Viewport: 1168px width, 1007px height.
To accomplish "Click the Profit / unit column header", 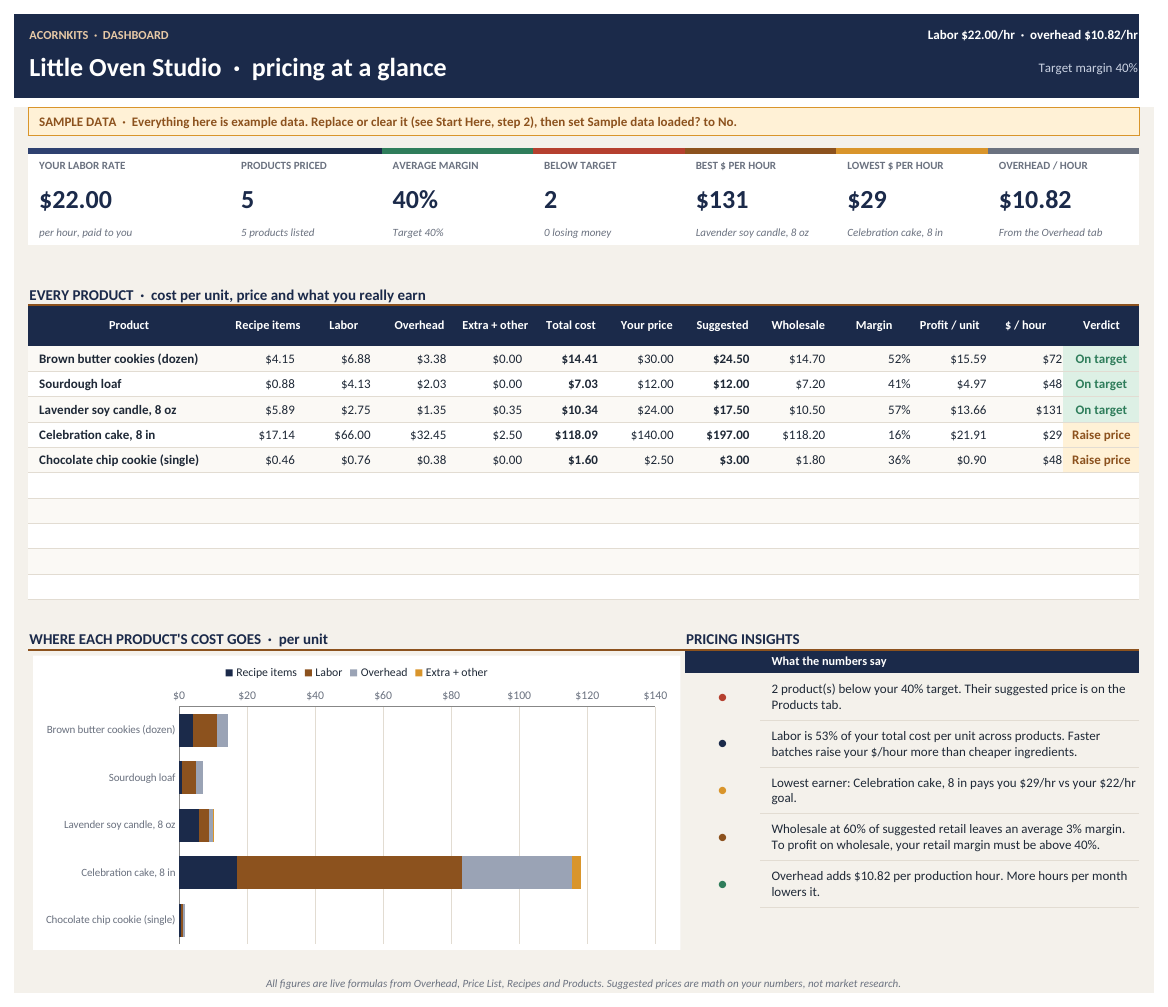I will click(949, 325).
